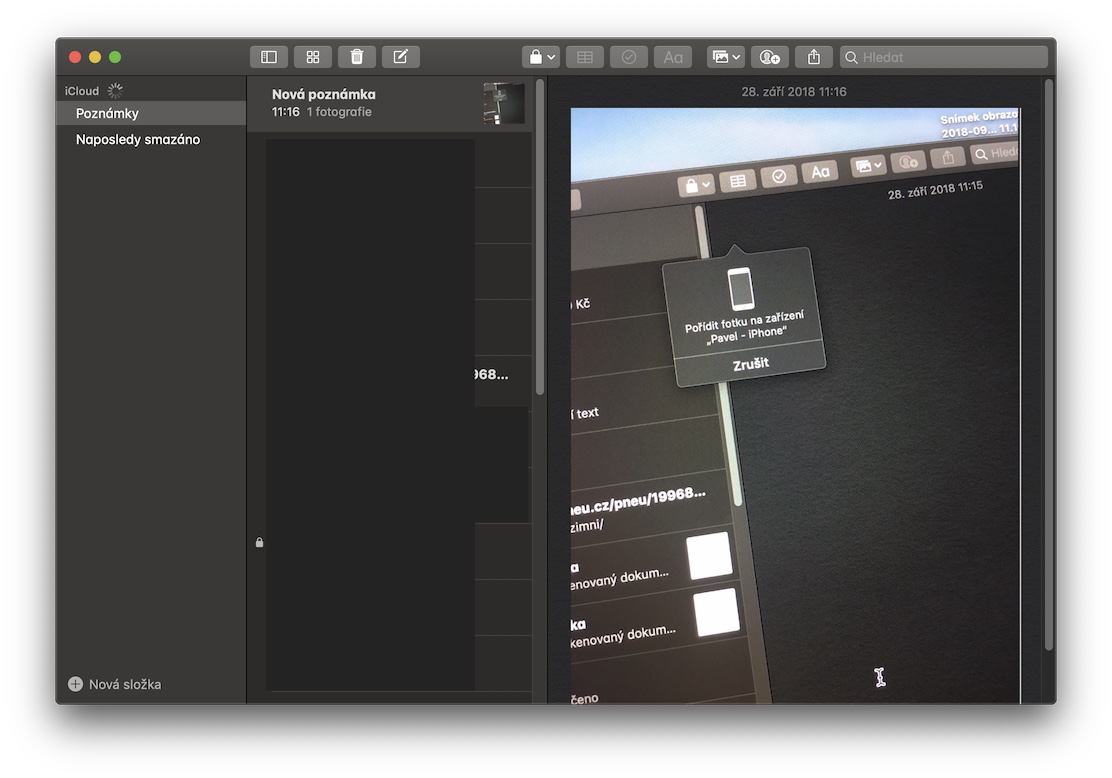Add people to this note
Image resolution: width=1112 pixels, height=778 pixels.
point(769,57)
